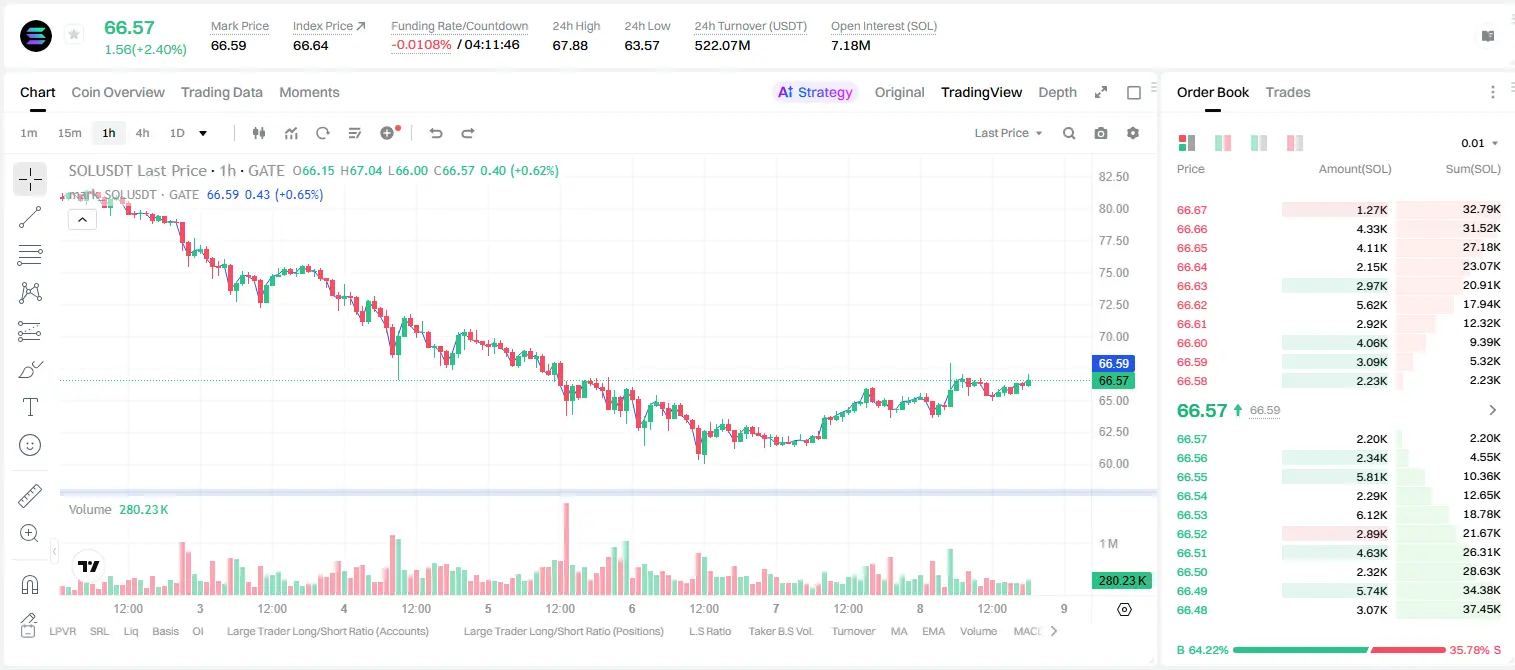Select the trend line drawing tool

click(30, 217)
